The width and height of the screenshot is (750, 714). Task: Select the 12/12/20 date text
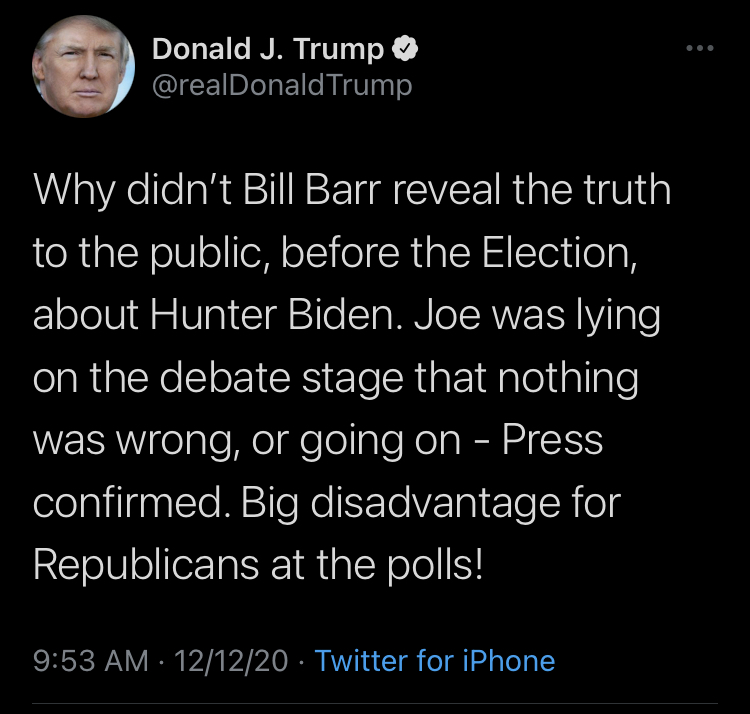click(231, 660)
